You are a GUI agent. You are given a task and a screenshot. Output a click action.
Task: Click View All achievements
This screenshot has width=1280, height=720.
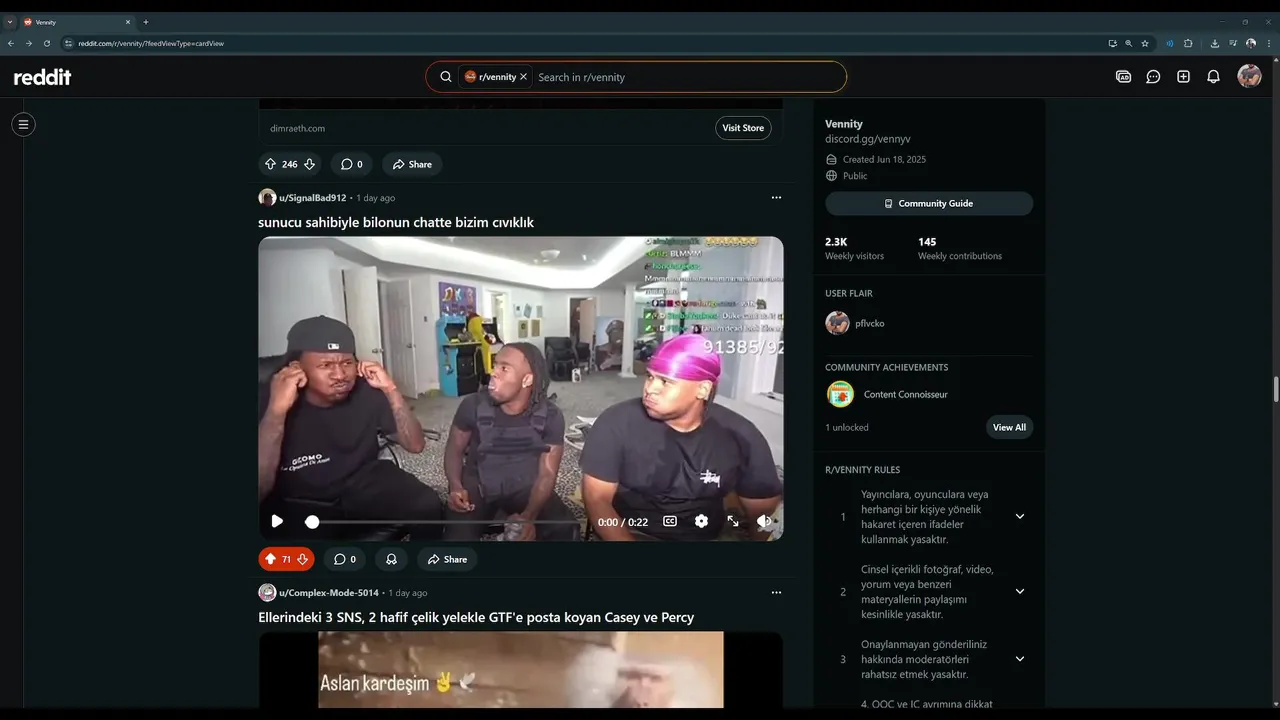click(1009, 427)
